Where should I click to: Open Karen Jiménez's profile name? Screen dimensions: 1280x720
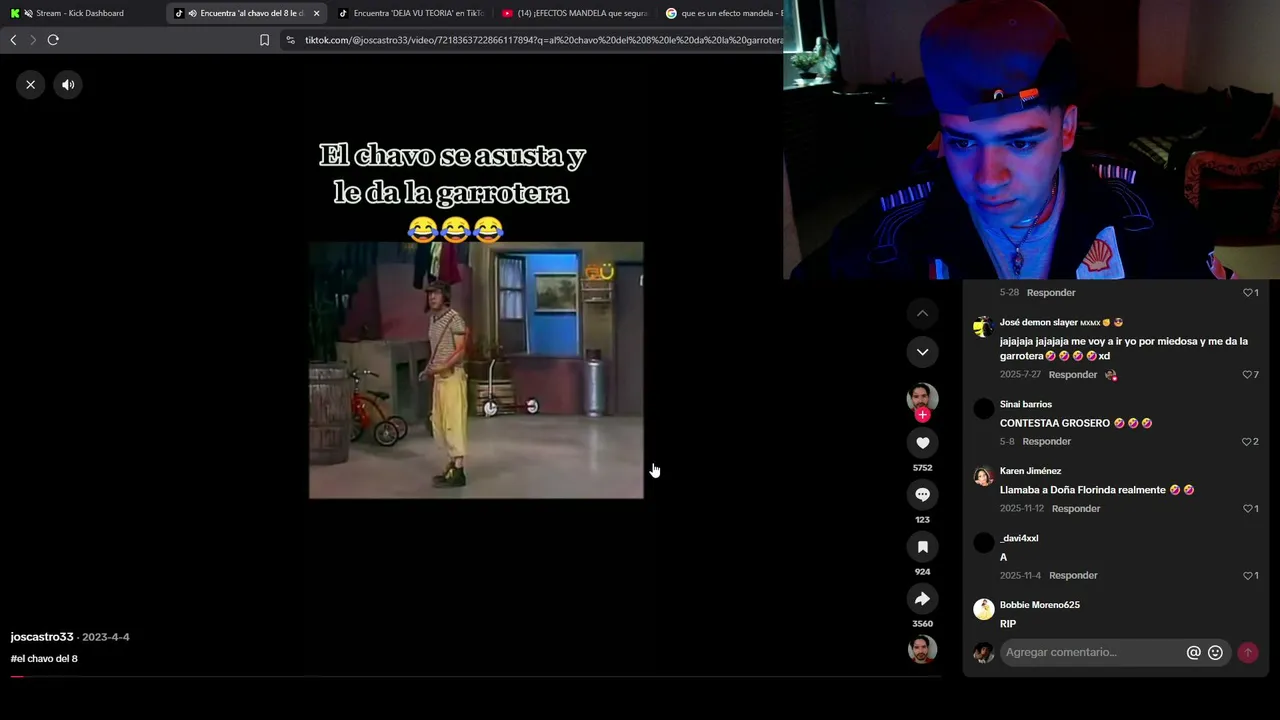coord(1030,471)
